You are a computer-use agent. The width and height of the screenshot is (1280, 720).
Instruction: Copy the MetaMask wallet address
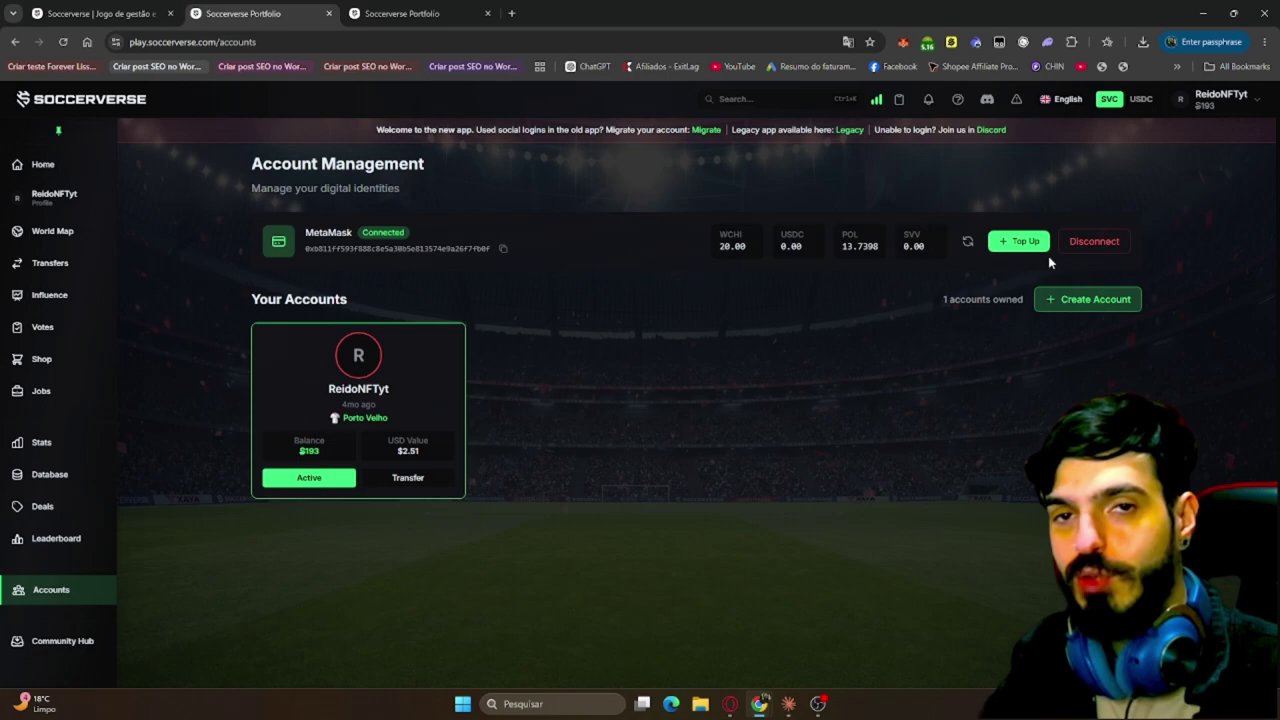pos(503,249)
